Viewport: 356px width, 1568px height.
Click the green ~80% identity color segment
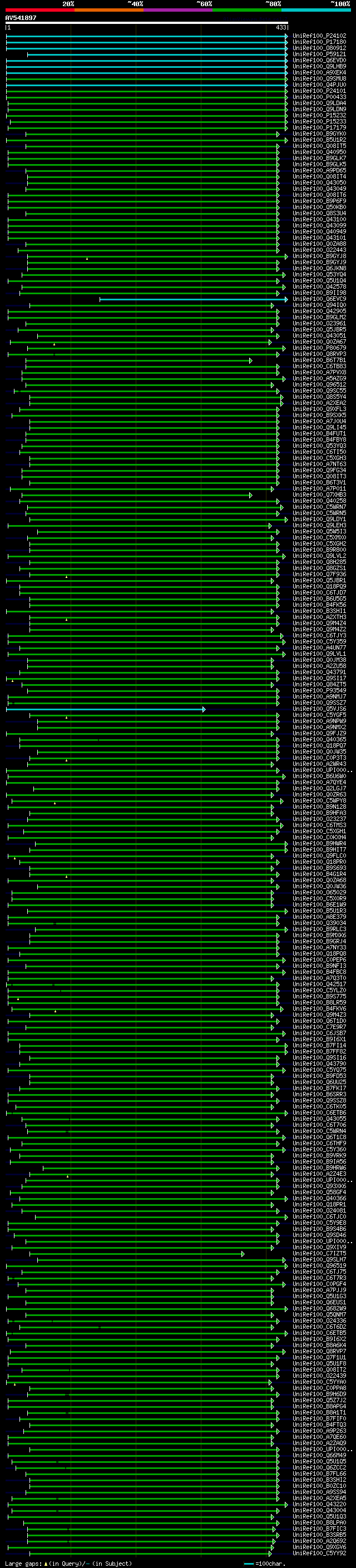[247, 10]
